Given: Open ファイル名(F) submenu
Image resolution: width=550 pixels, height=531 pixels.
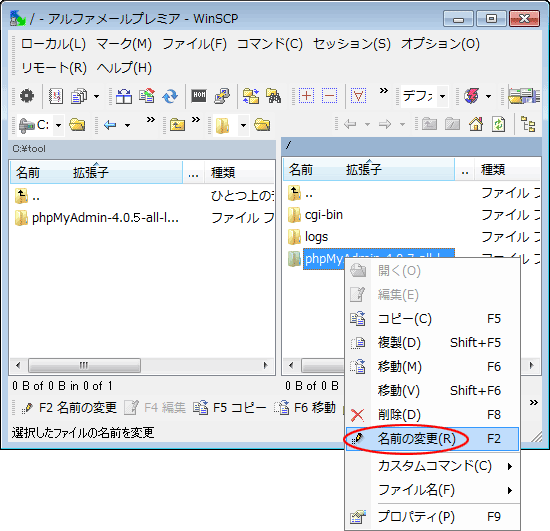Looking at the screenshot, I should point(432,490).
